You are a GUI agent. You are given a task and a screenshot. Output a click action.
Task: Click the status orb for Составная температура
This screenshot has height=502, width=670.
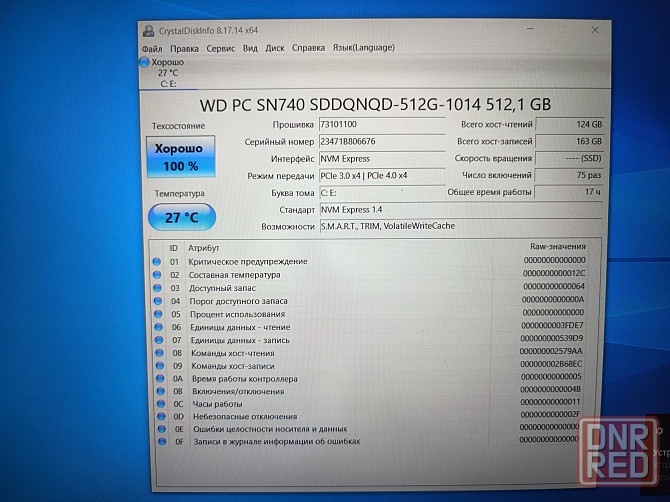156,275
